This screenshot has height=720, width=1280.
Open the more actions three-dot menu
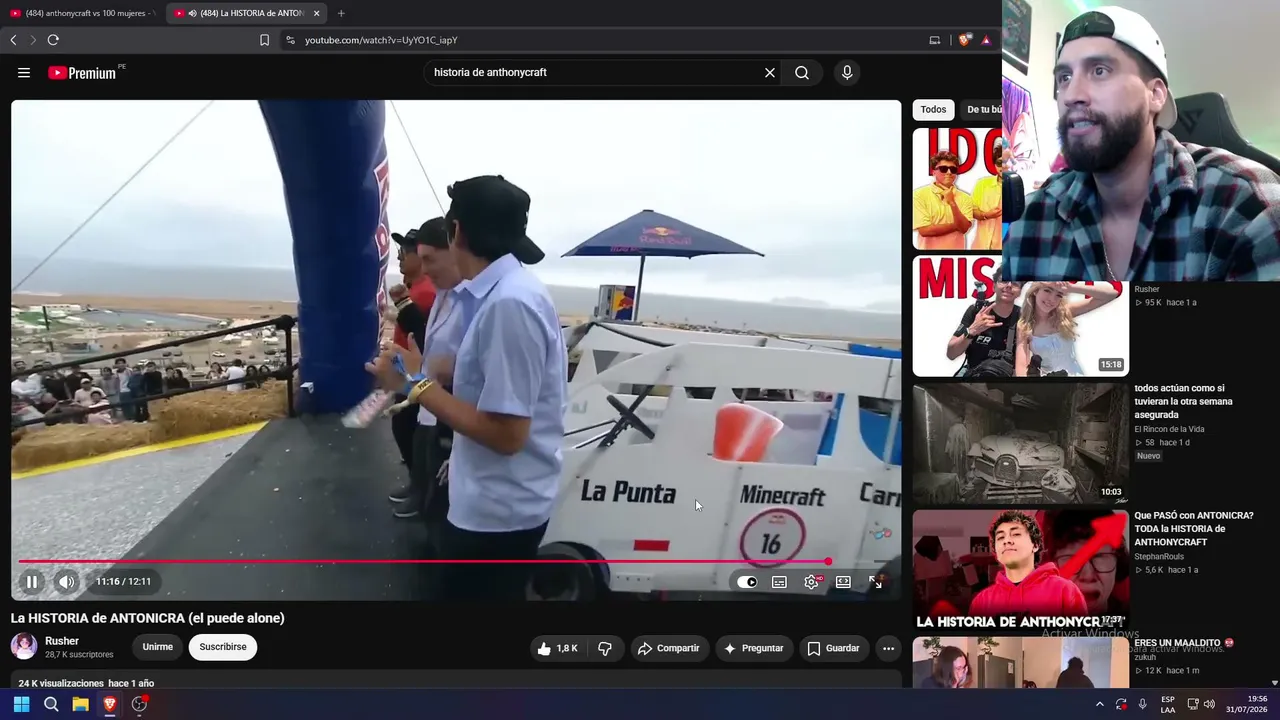[x=888, y=648]
